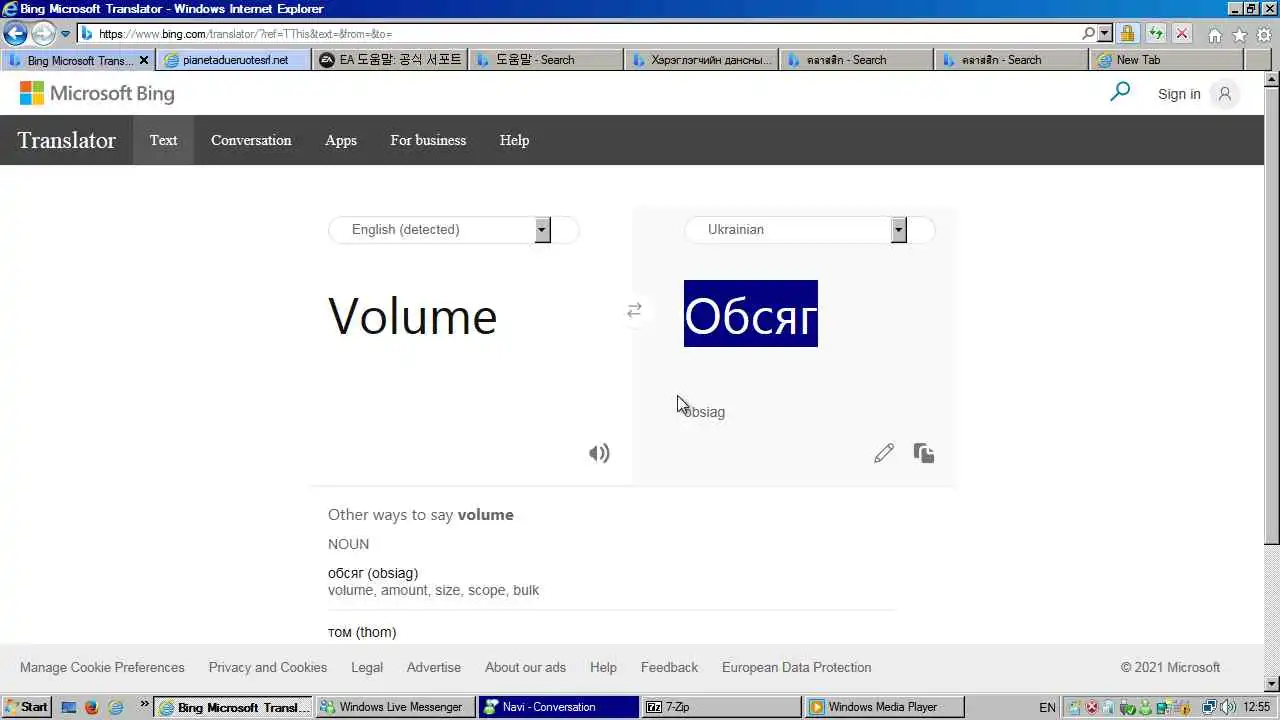Open IE tools gear menu
The height and width of the screenshot is (720, 1280).
coord(1265,35)
